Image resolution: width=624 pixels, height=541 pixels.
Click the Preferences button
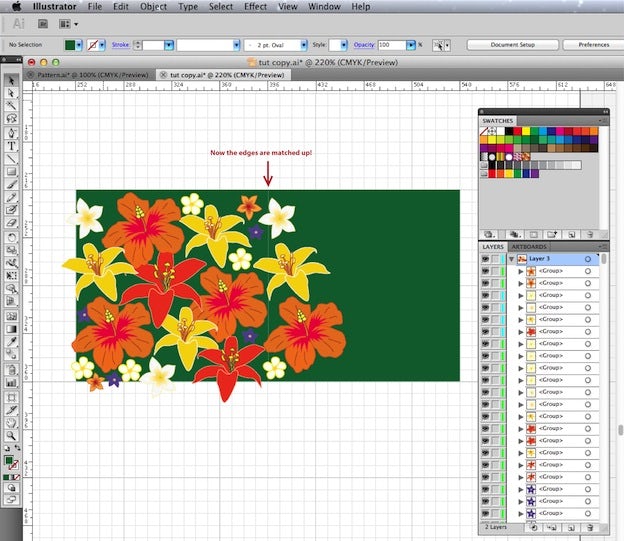tap(593, 45)
